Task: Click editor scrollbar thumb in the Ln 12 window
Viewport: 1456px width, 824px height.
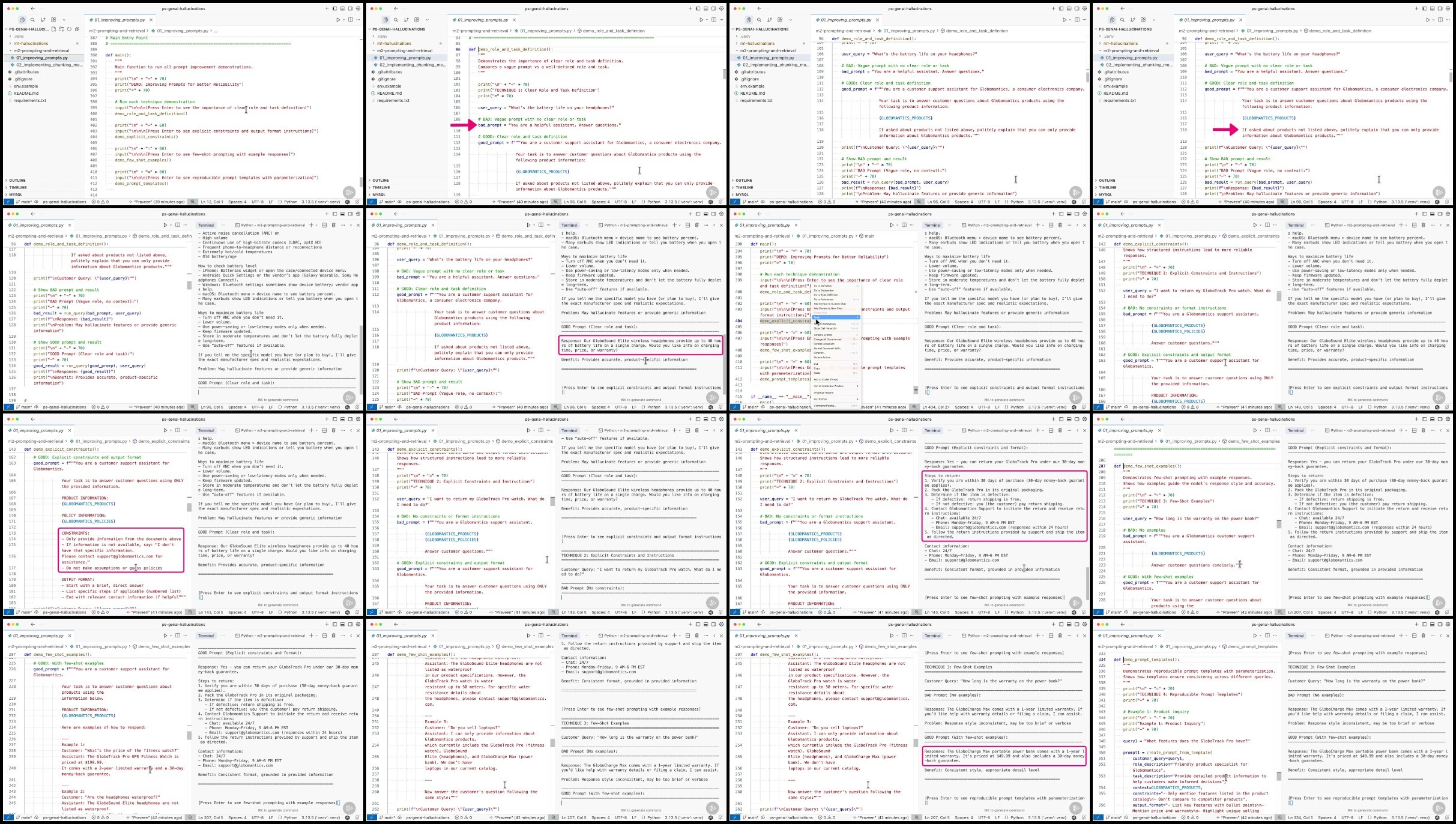Action: click(361, 182)
